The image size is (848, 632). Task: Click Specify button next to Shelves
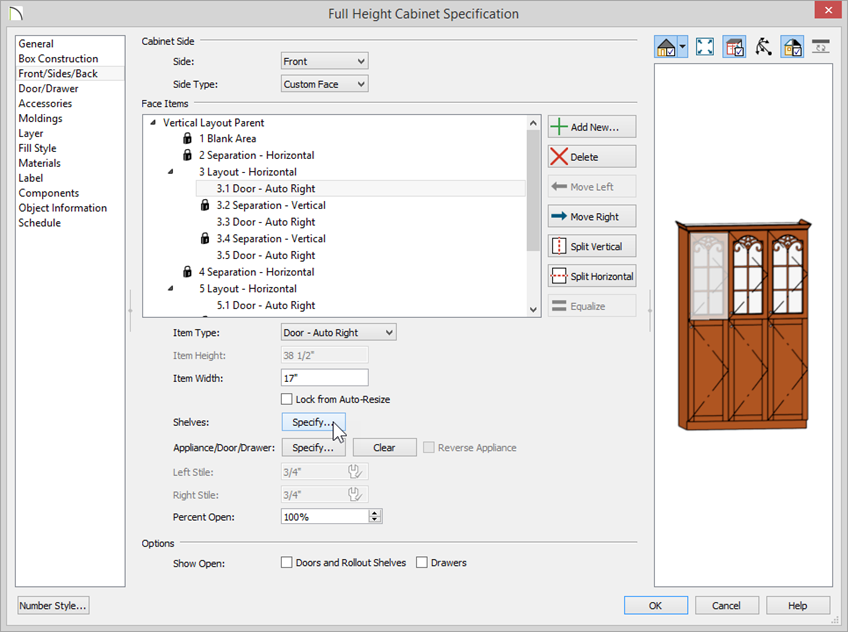[313, 422]
